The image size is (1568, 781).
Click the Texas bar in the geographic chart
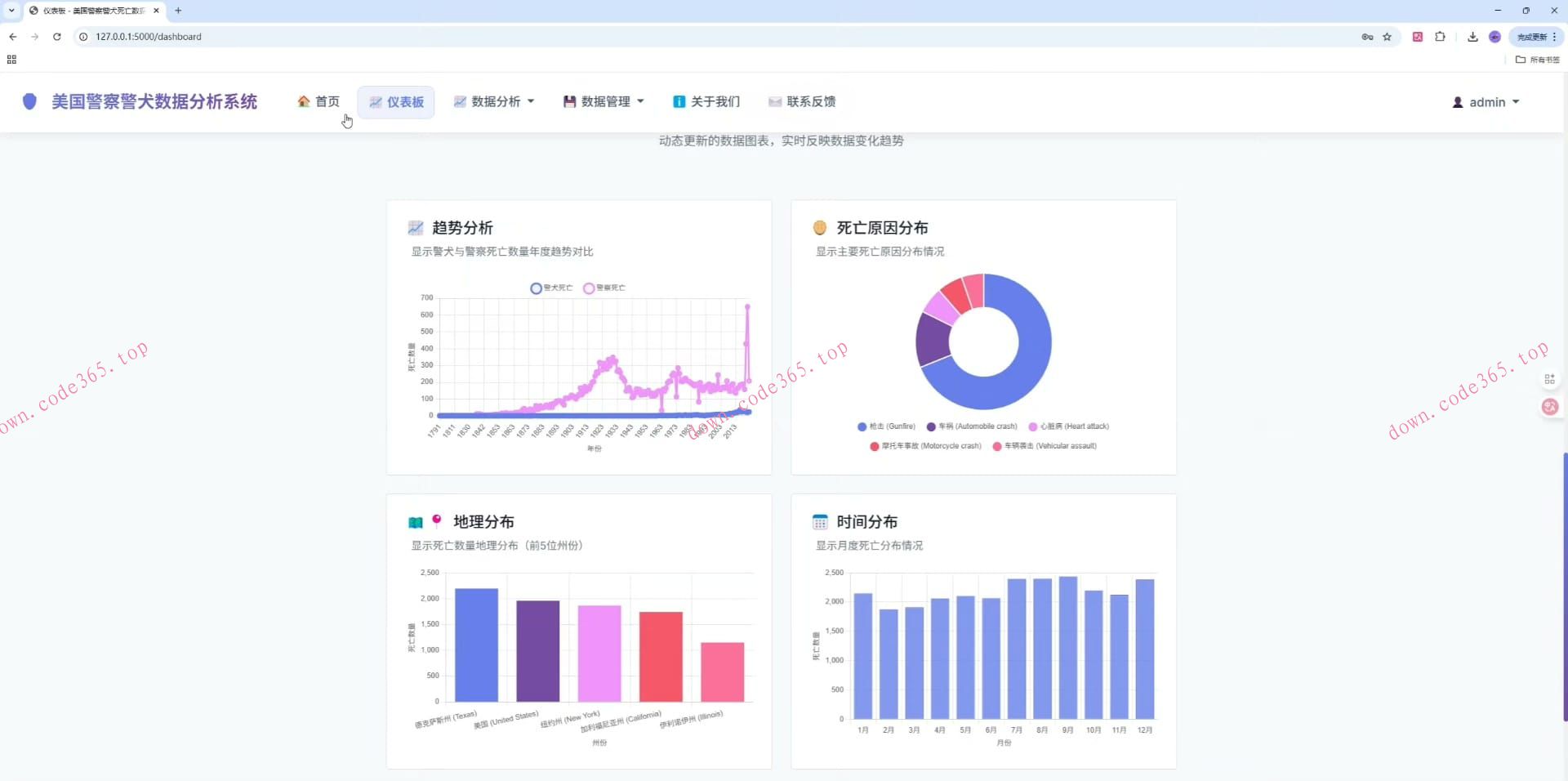pos(476,645)
